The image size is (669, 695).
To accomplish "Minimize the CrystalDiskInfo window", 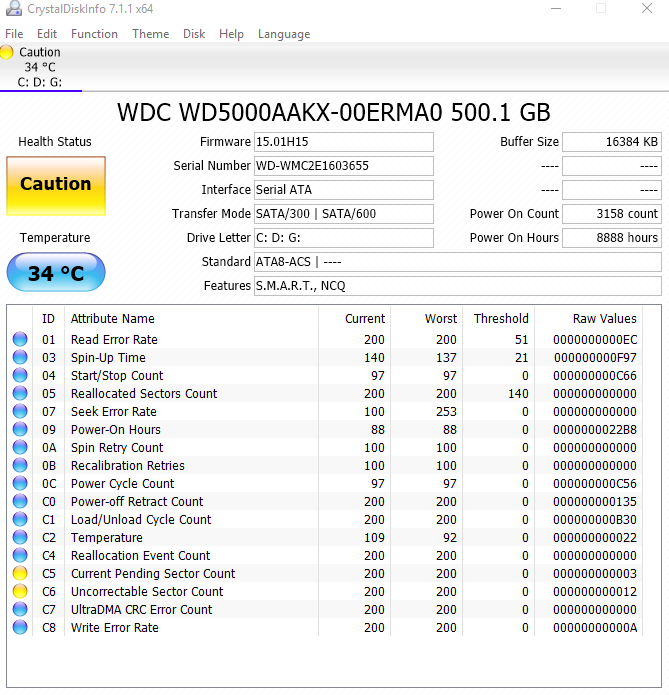I will pos(556,8).
